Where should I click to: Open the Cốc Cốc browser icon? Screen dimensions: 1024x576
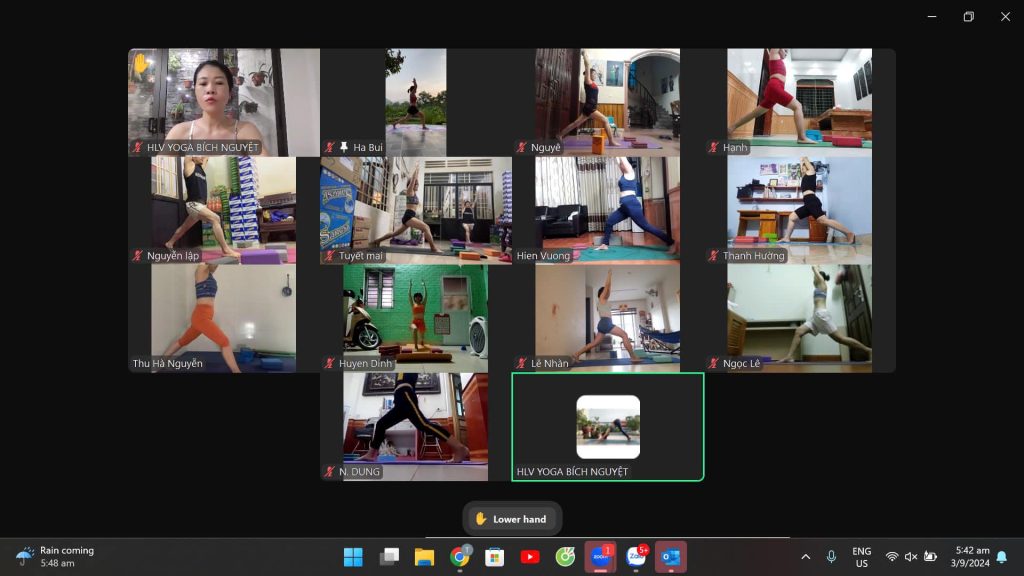tap(565, 557)
